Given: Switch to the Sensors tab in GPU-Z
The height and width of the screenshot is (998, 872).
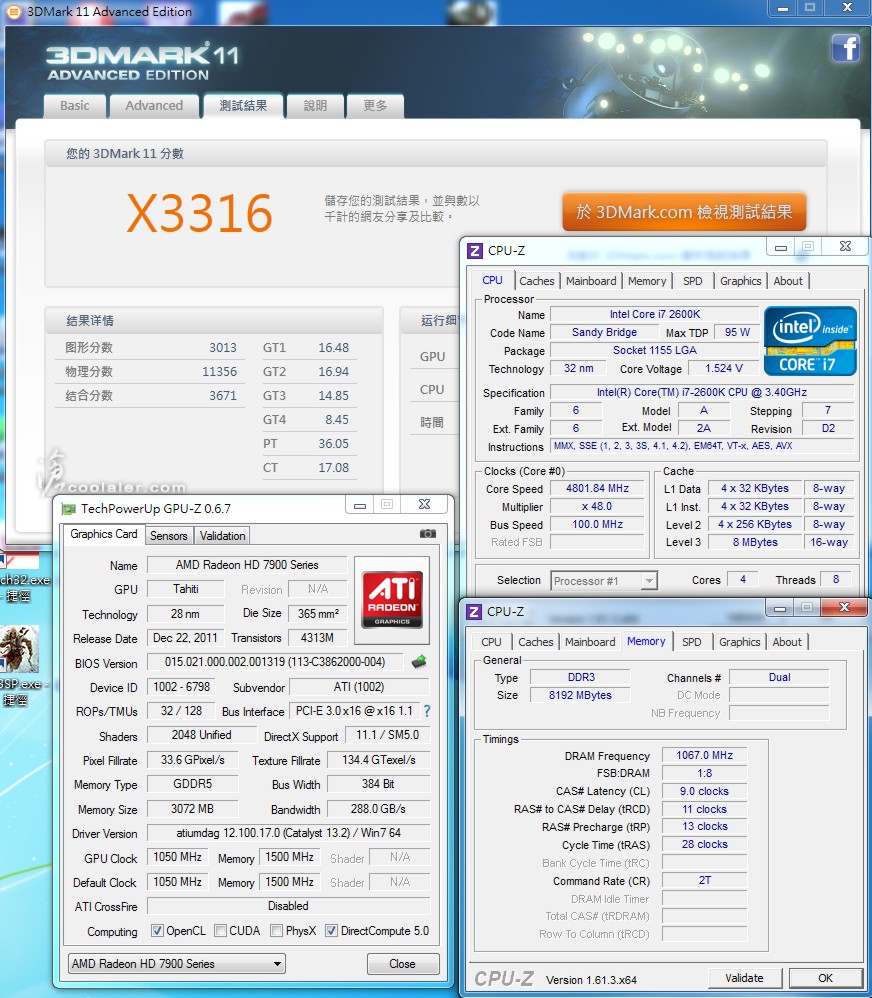Looking at the screenshot, I should click(169, 536).
